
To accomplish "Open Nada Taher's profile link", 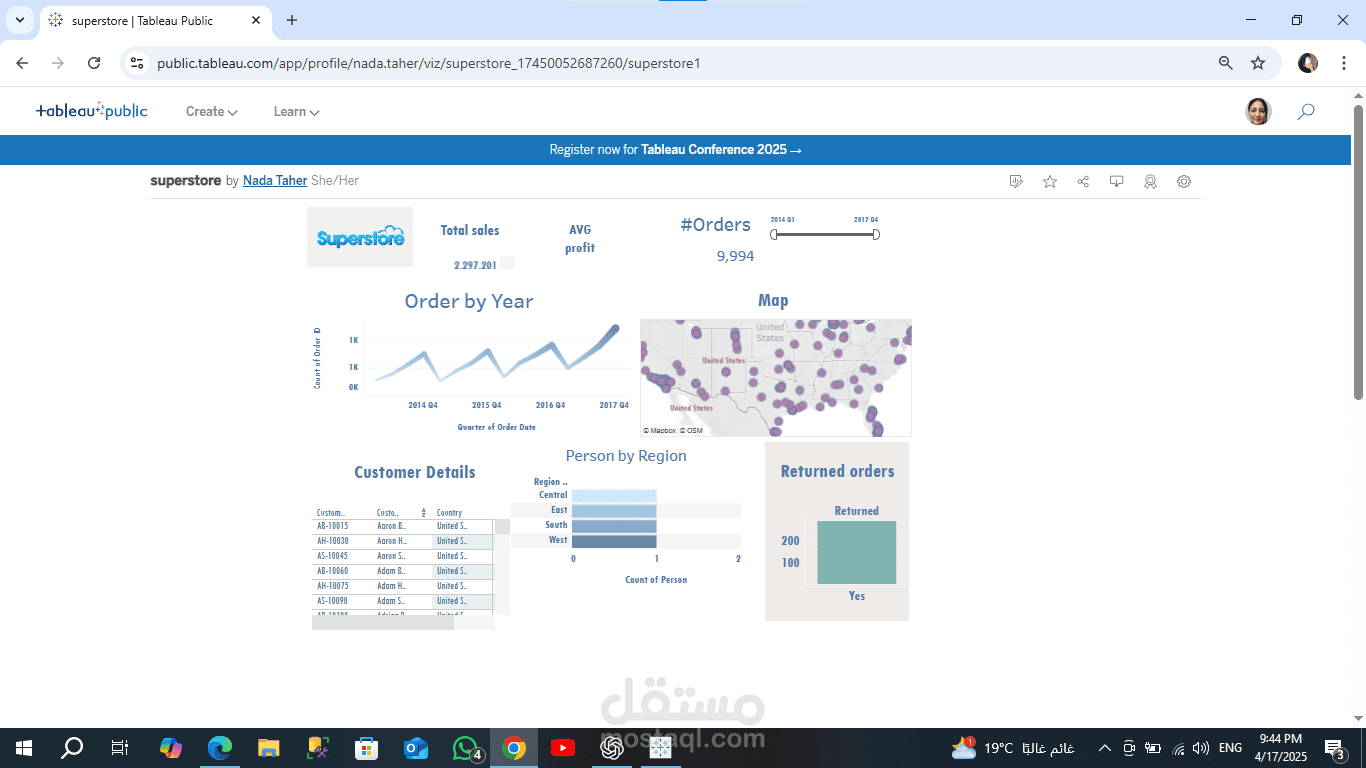I will (x=275, y=181).
